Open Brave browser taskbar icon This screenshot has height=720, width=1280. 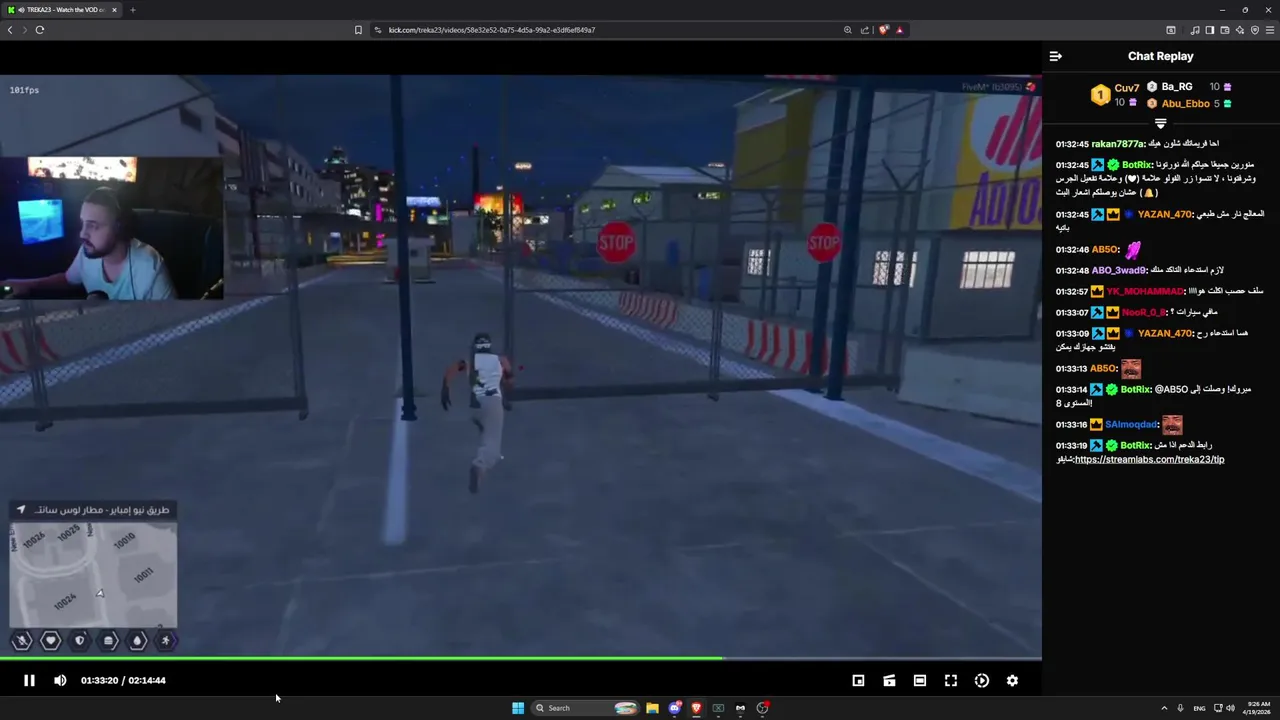coord(696,708)
